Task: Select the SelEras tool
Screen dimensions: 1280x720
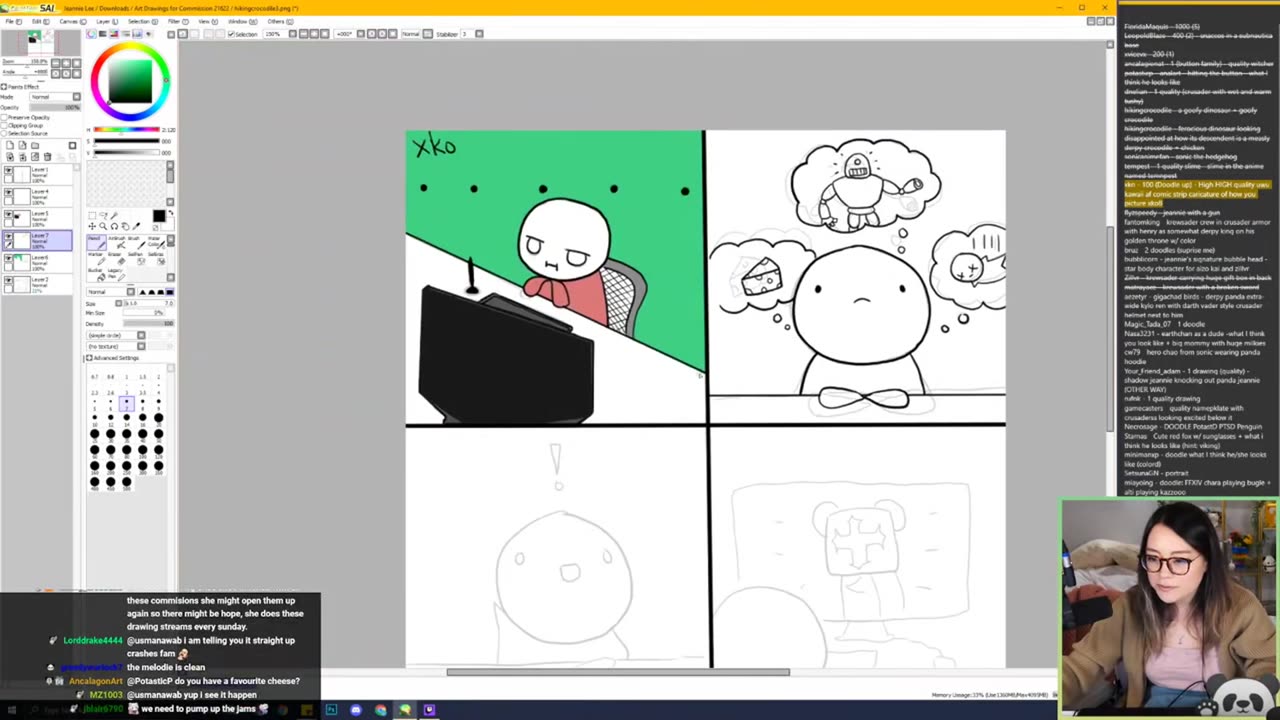Action: [x=157, y=258]
